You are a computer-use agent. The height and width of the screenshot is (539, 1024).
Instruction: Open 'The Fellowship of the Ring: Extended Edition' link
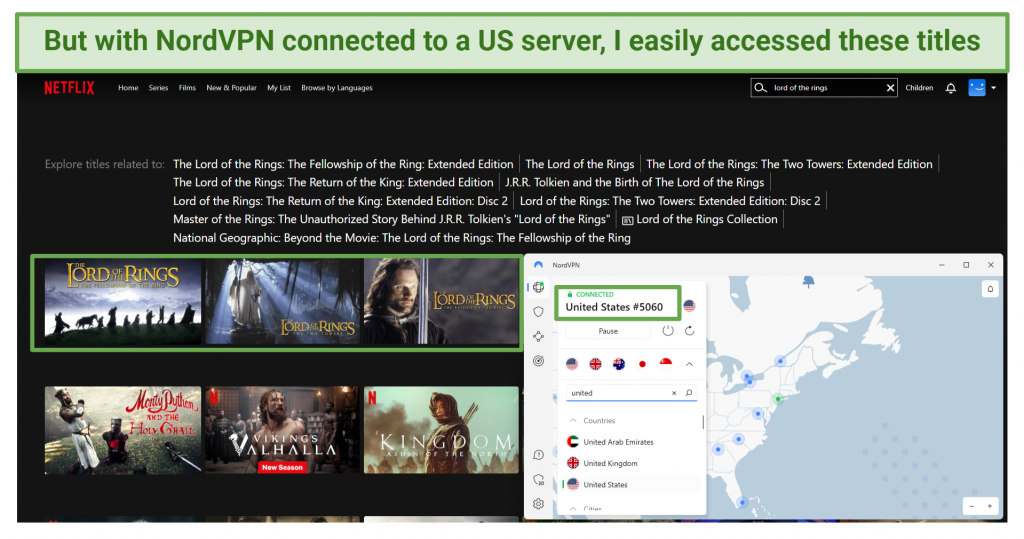pyautogui.click(x=343, y=164)
